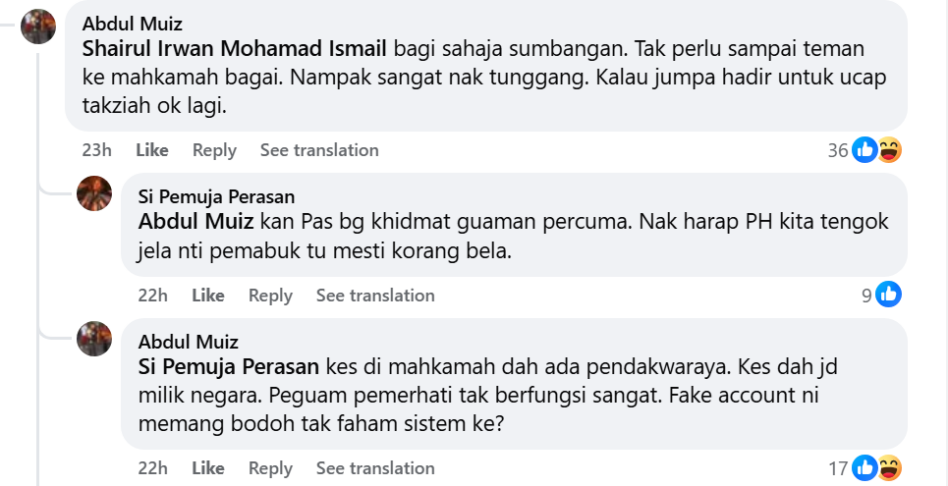Translate the top comment about sumbangan
The height and width of the screenshot is (486, 948).
pos(319,150)
